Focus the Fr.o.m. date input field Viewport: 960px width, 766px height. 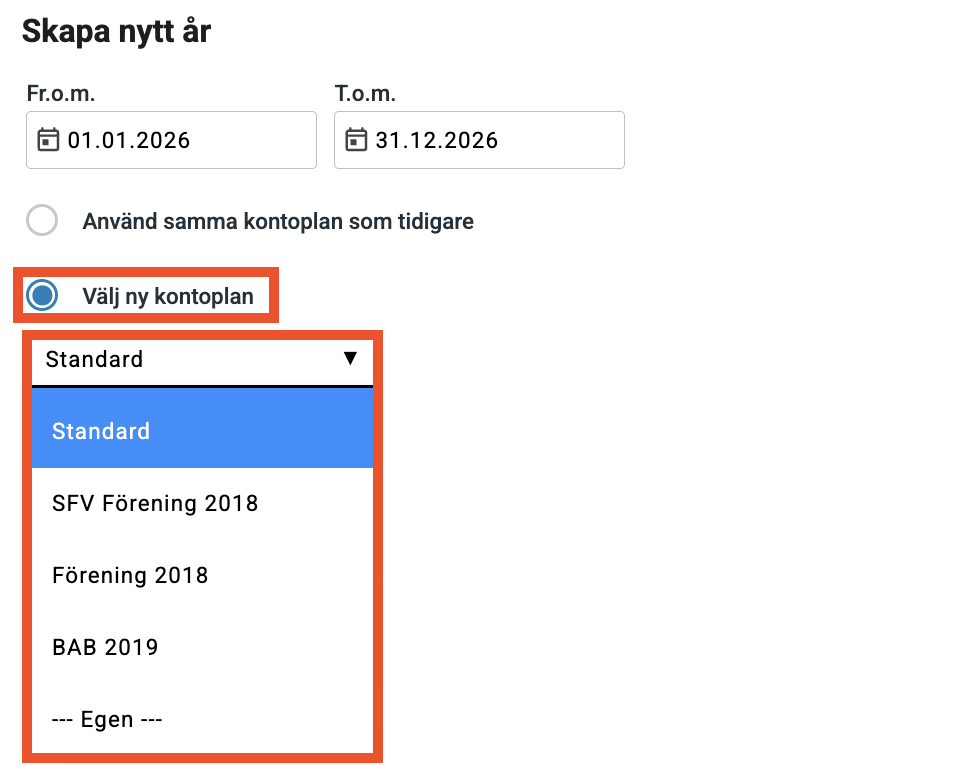(250, 140)
